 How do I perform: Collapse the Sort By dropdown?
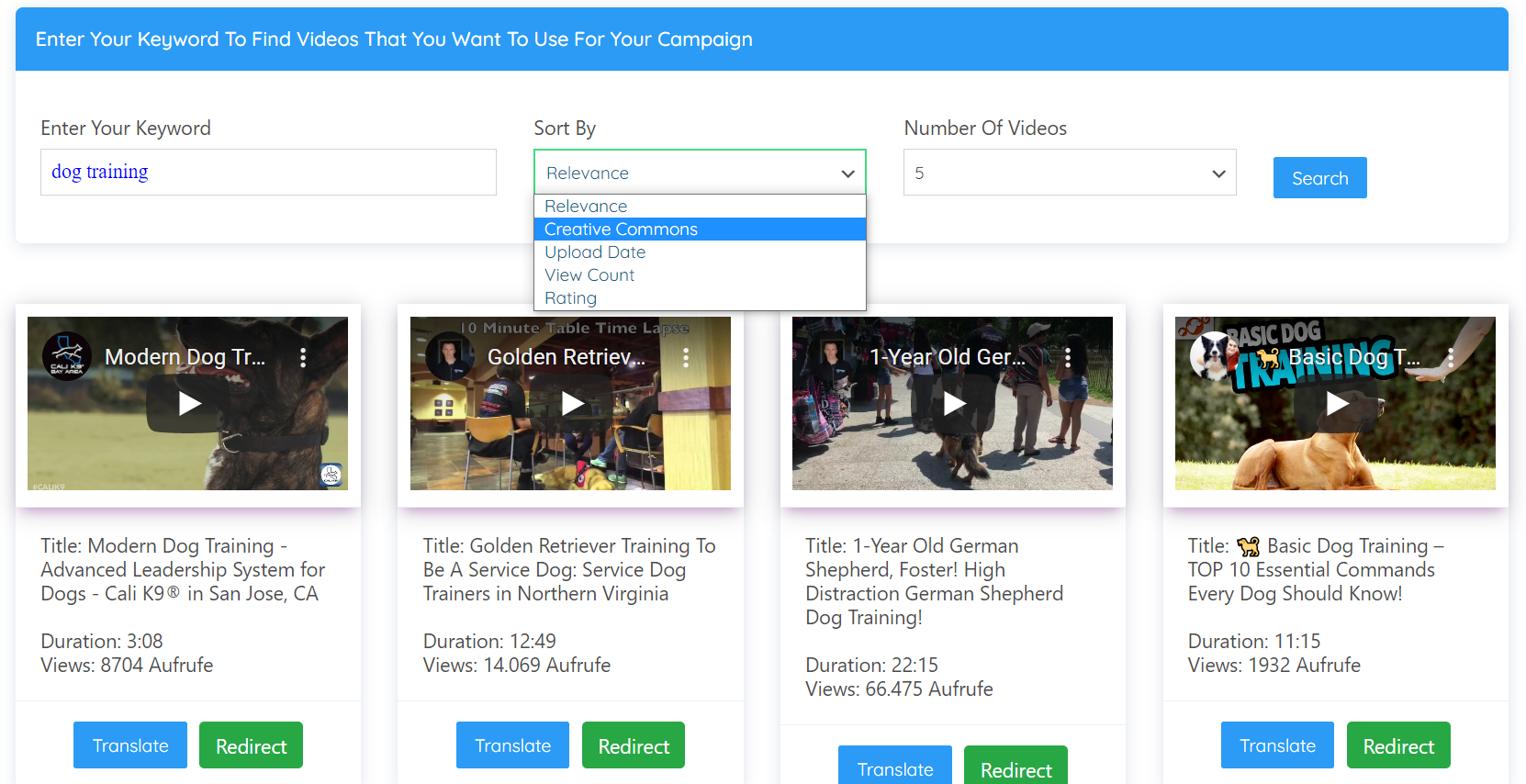point(700,173)
